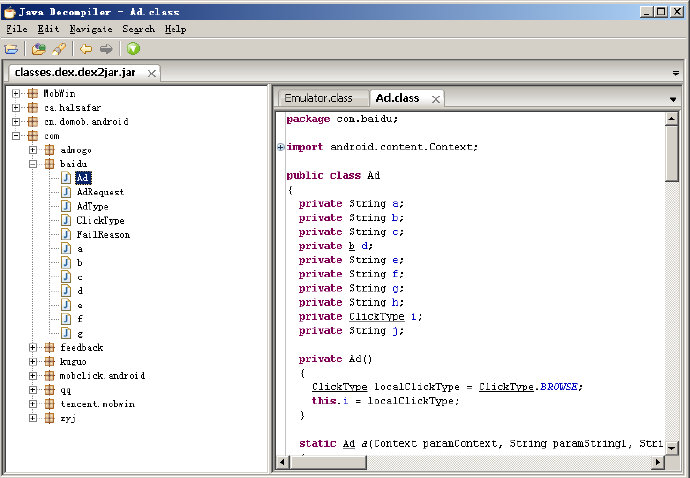Expand the cn.domob.android package node

pos(16,121)
